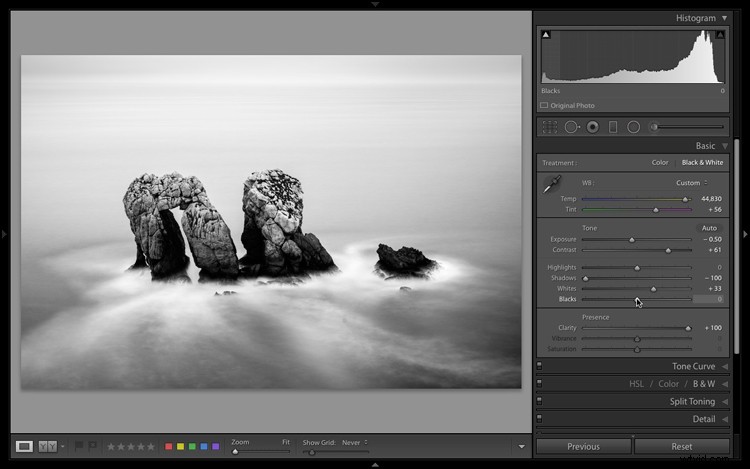Open WB Custom preset dropdown
Screen dimensions: 750x469
tap(692, 183)
